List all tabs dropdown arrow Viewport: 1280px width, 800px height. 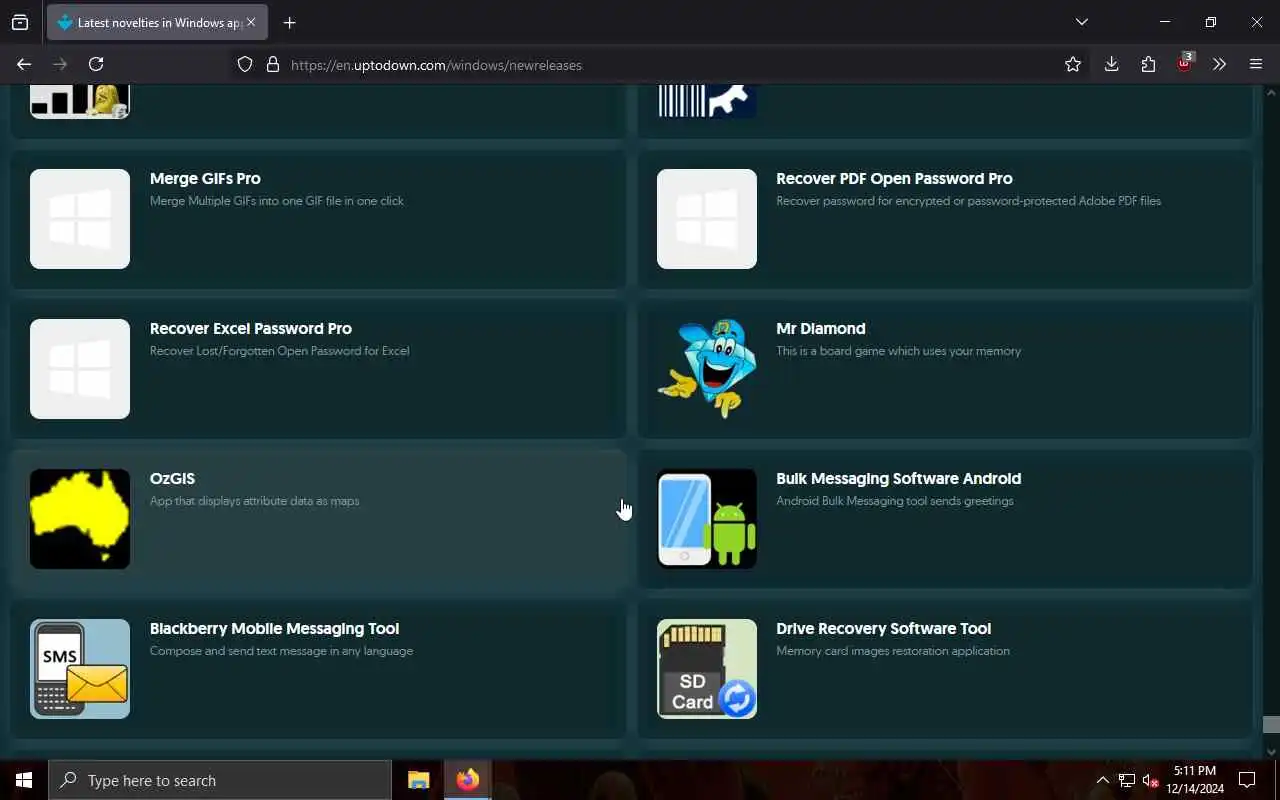(1081, 22)
